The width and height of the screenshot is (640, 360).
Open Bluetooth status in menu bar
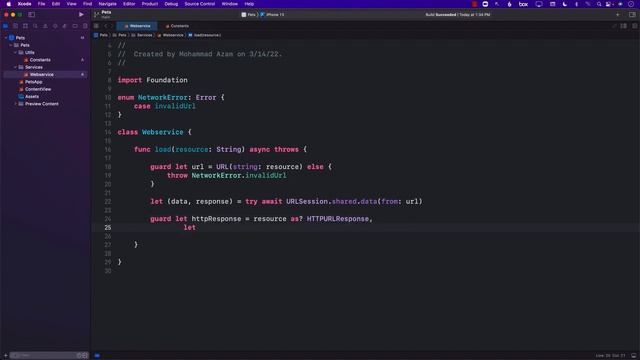tap(576, 4)
